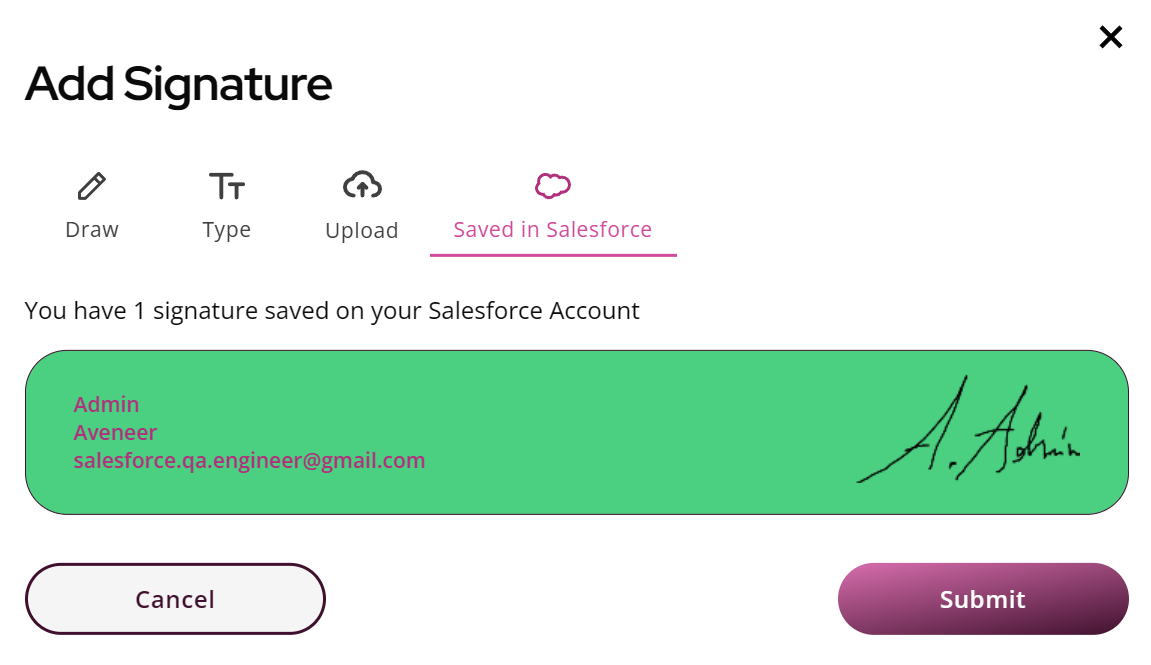Close the Add Signature dialog with X
The image size is (1151, 665).
click(1111, 37)
